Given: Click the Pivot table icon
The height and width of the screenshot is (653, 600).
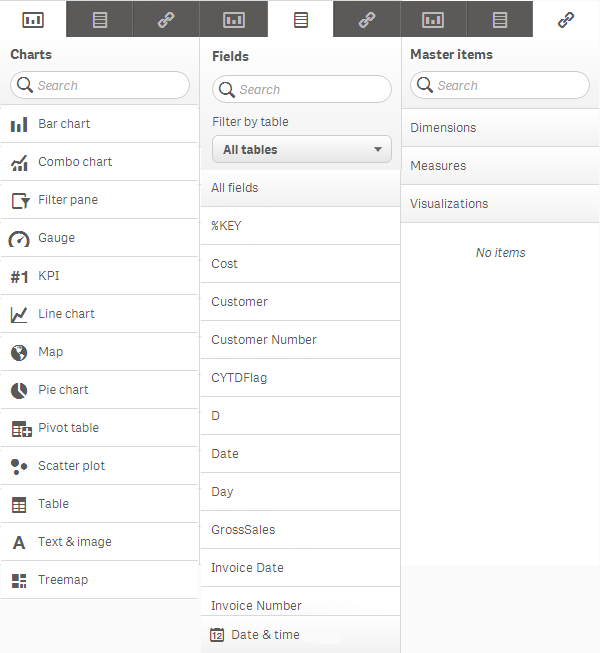Looking at the screenshot, I should 21,429.
